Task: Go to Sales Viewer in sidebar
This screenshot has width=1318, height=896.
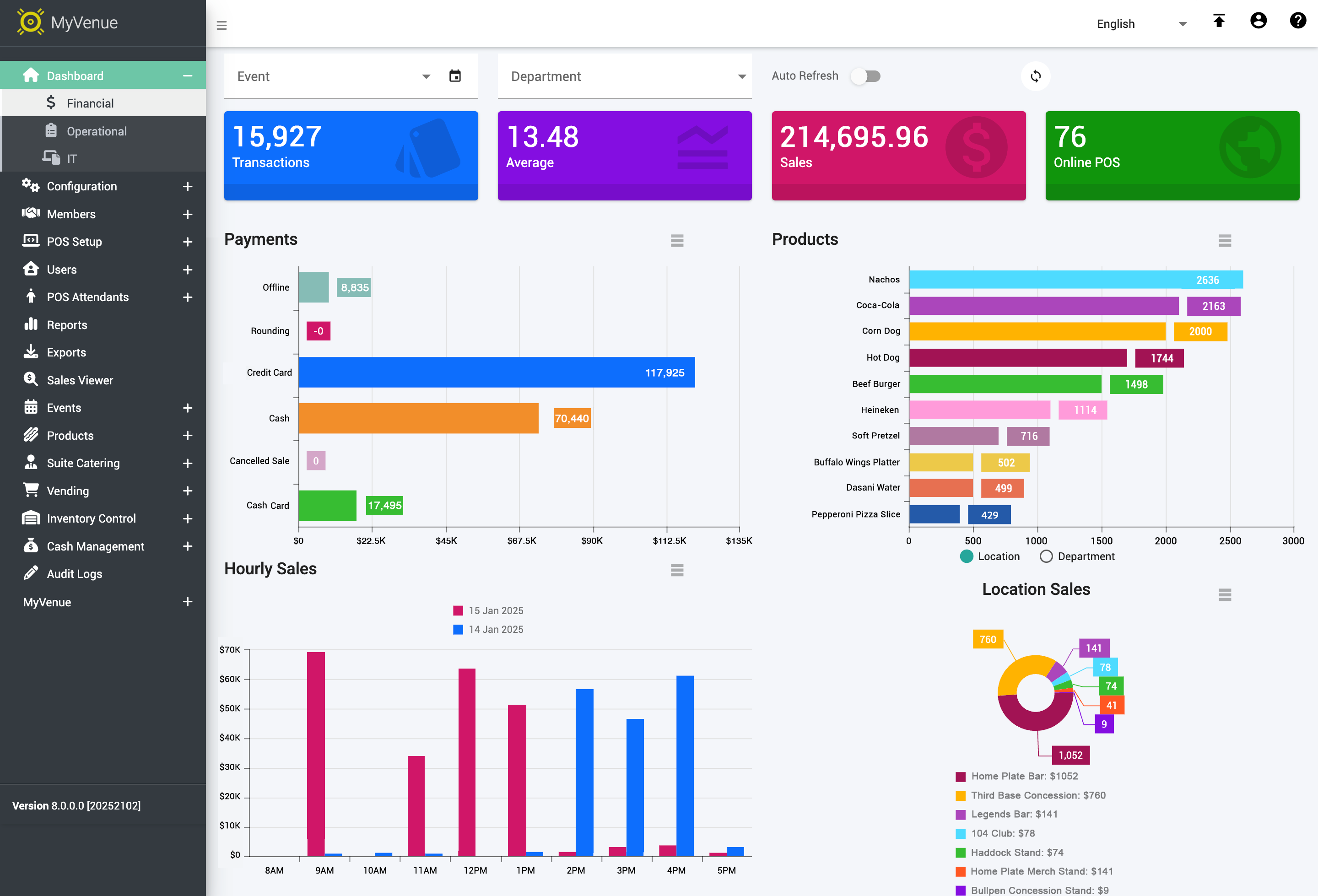Action: 80,380
